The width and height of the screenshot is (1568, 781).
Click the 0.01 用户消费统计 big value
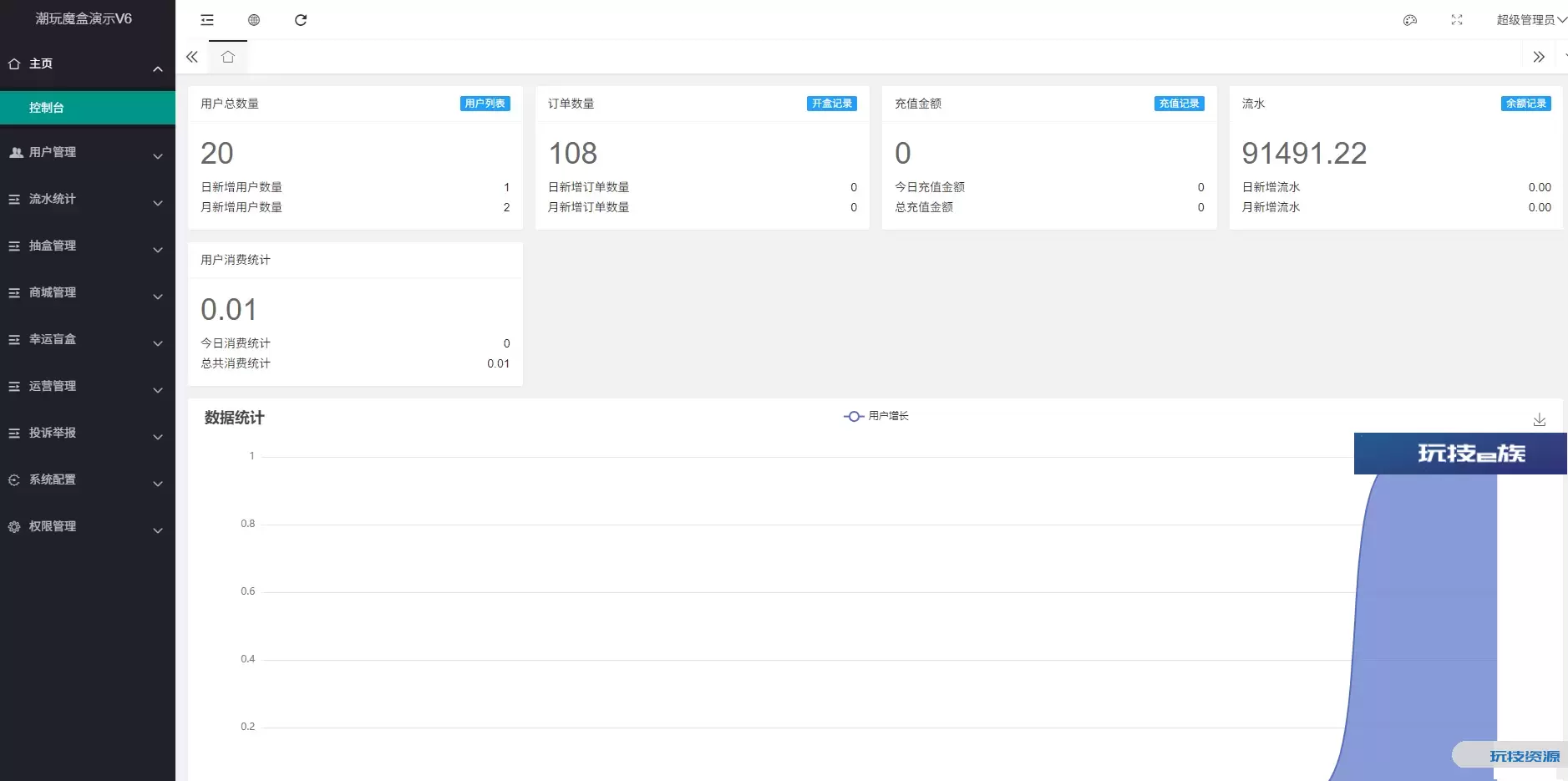pyautogui.click(x=229, y=309)
